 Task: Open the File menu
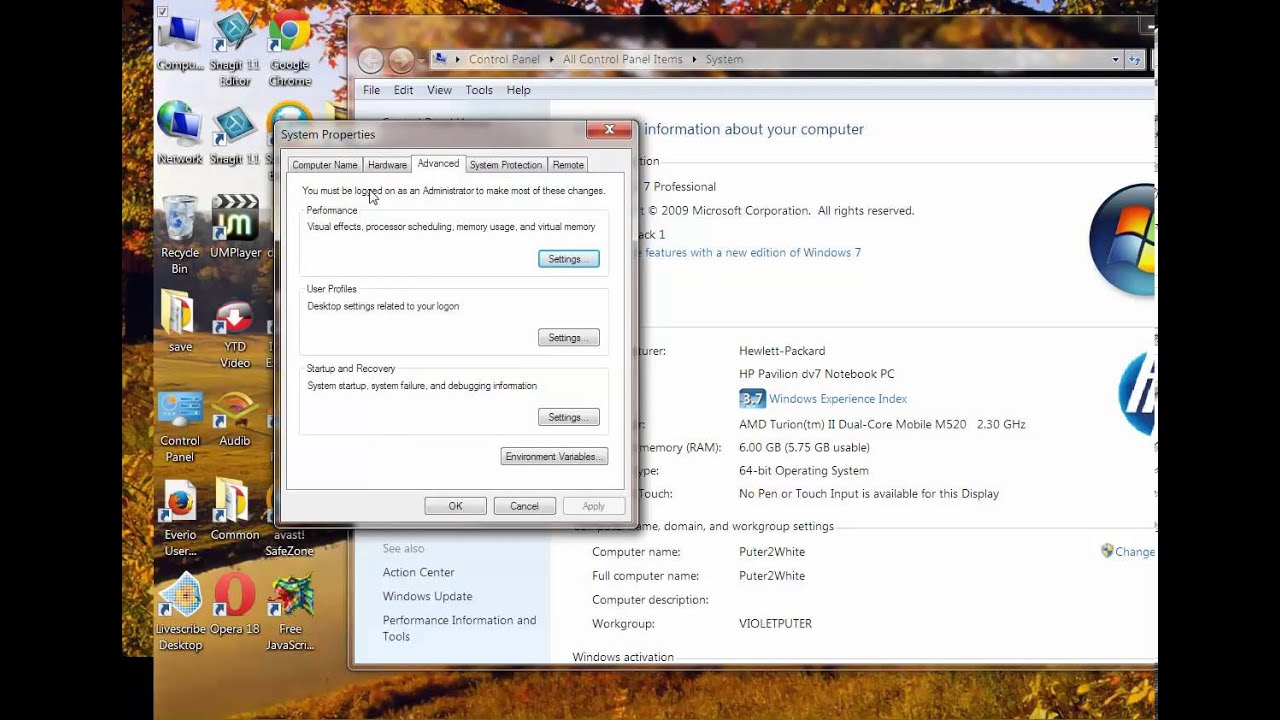[371, 90]
